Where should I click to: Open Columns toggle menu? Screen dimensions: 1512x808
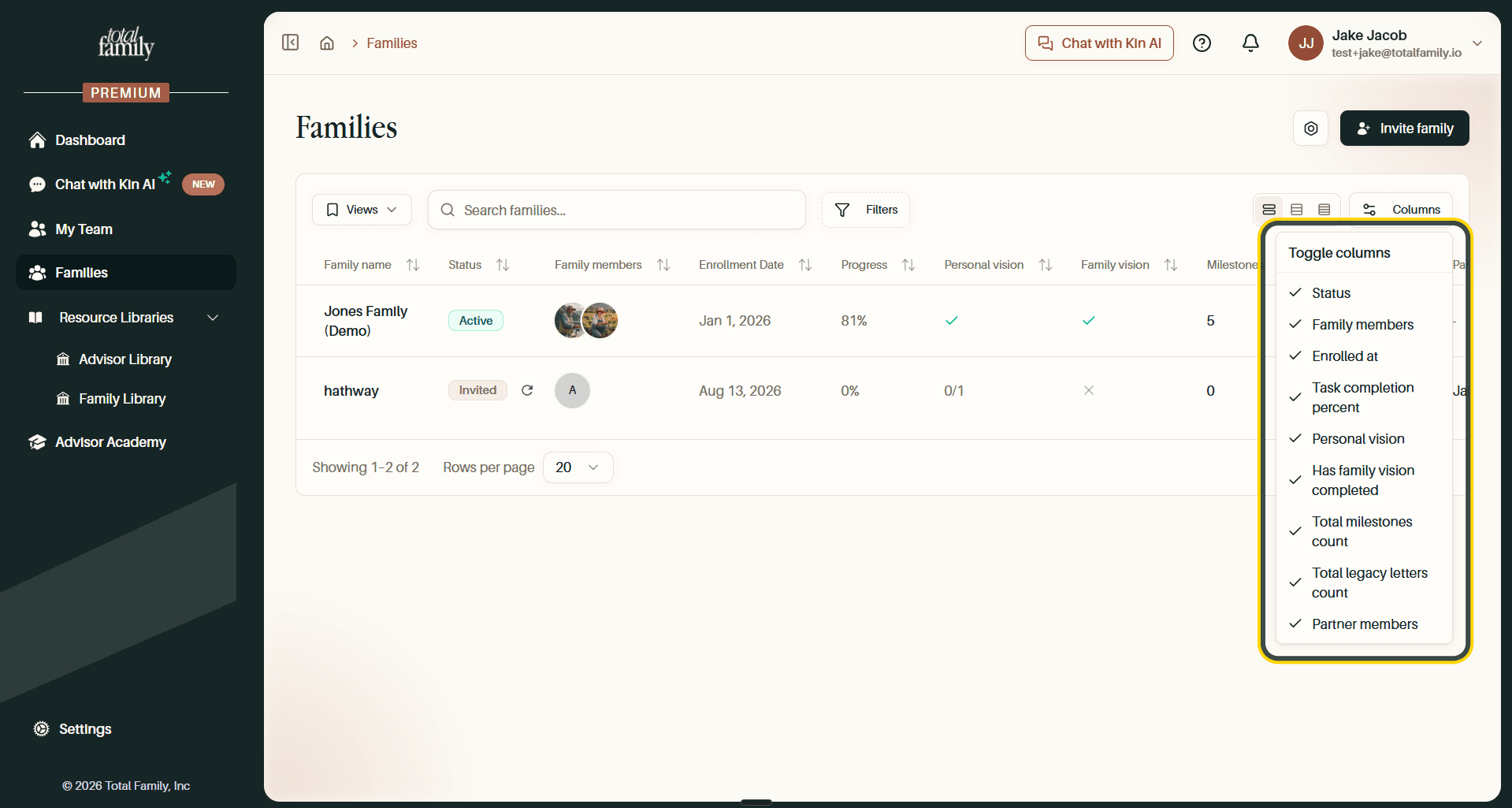[1401, 210]
